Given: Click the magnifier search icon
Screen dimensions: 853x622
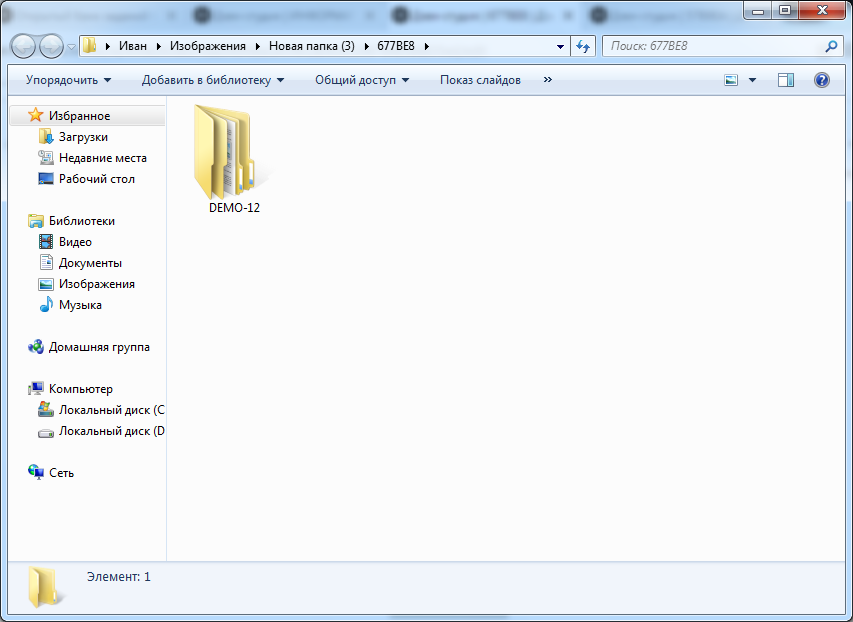Looking at the screenshot, I should (831, 46).
